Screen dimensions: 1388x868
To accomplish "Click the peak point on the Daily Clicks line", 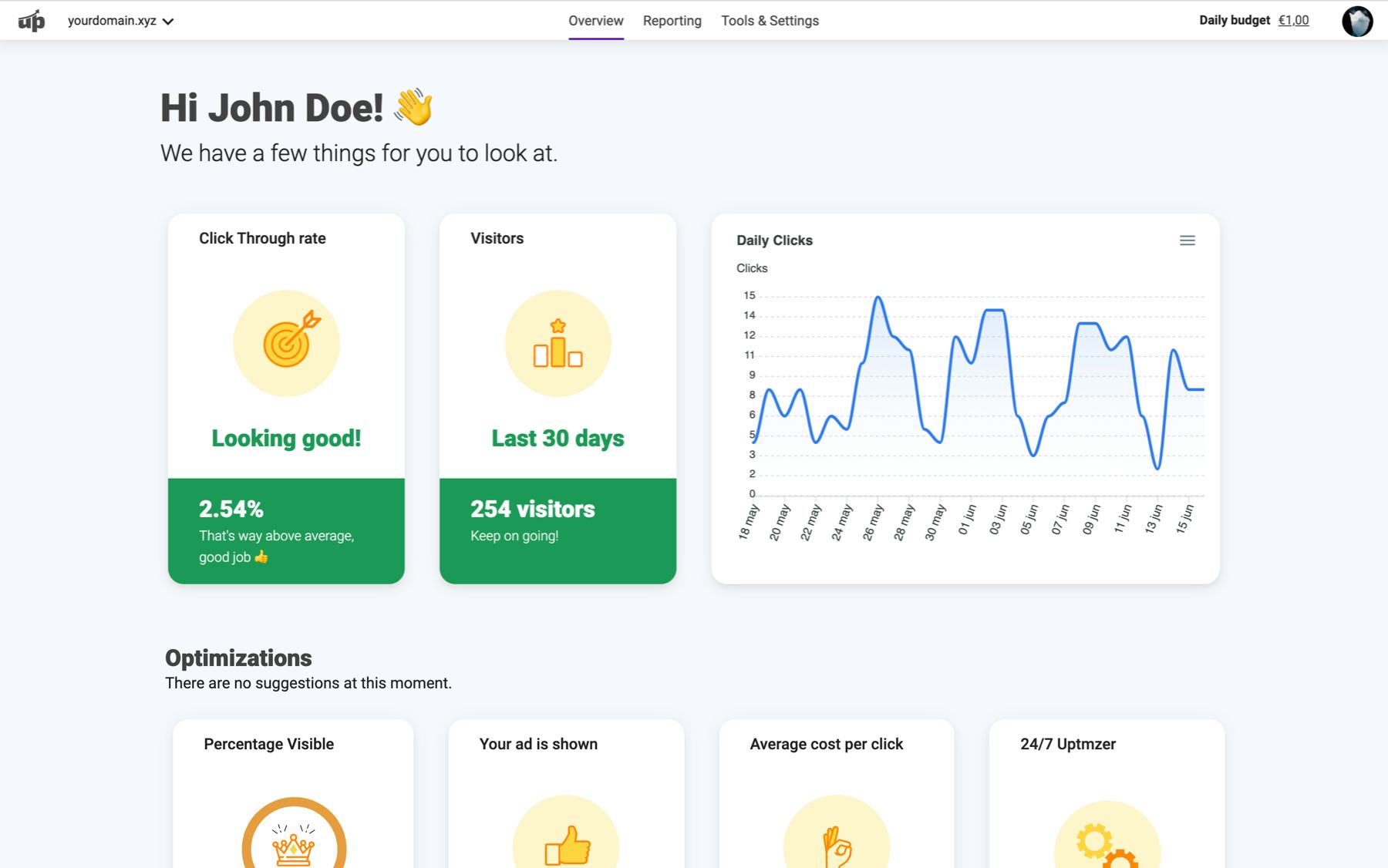I will (878, 296).
